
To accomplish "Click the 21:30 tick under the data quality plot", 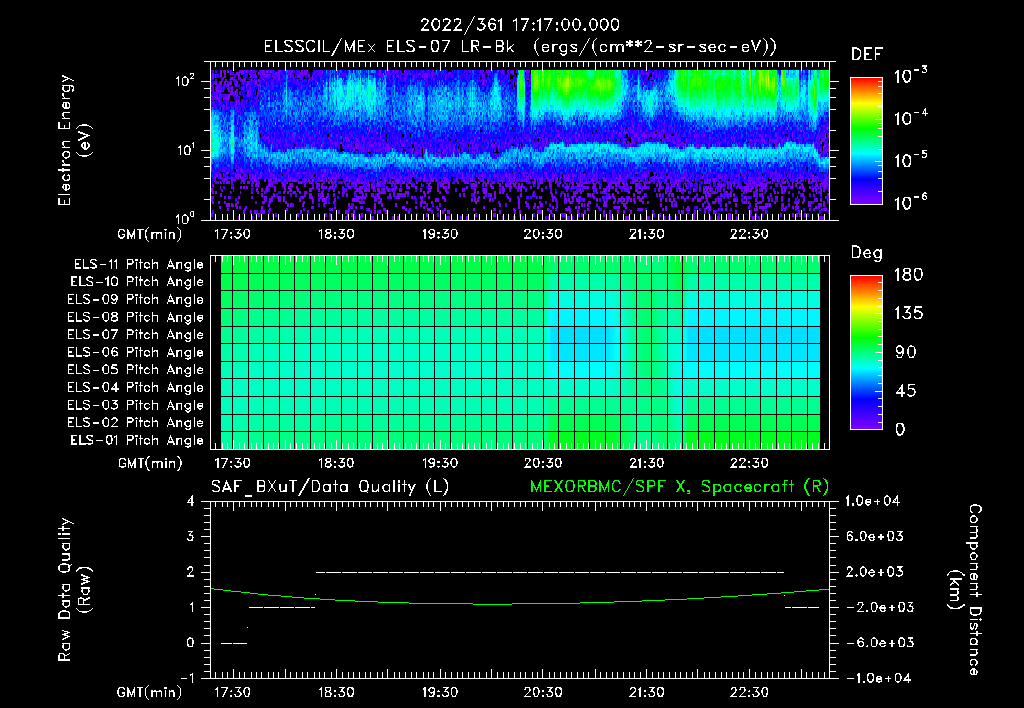I will [646, 692].
